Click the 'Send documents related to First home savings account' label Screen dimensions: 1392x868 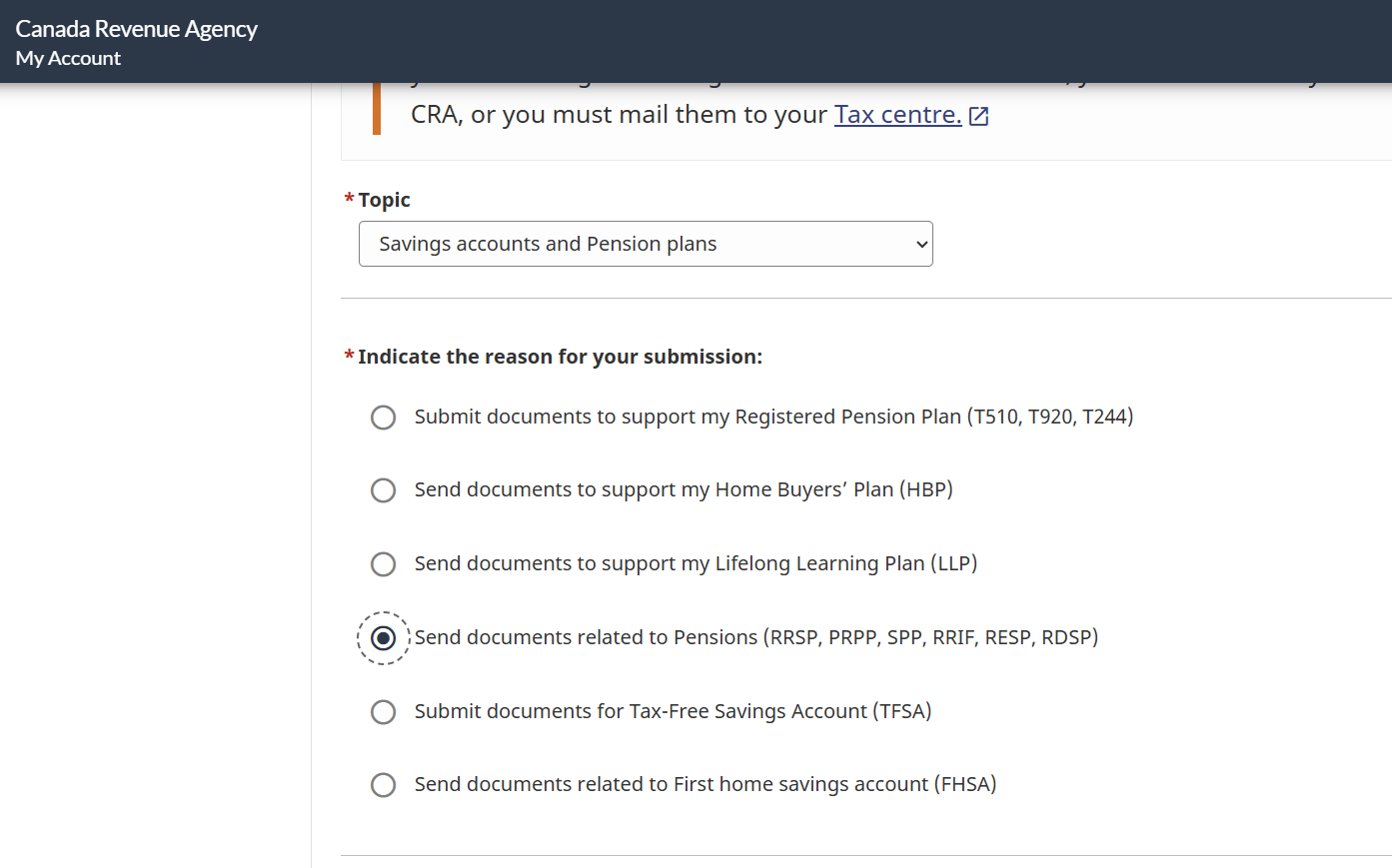[705, 784]
